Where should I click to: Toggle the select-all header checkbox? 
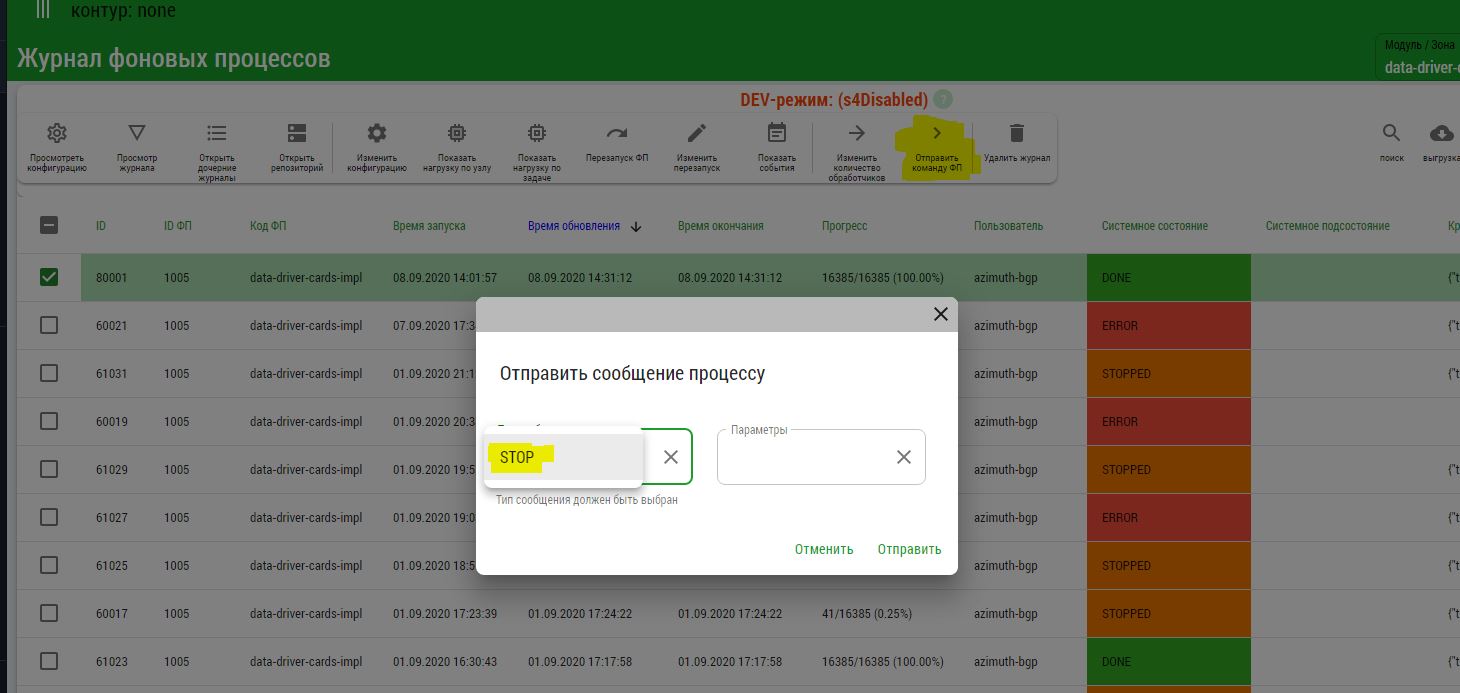click(49, 226)
